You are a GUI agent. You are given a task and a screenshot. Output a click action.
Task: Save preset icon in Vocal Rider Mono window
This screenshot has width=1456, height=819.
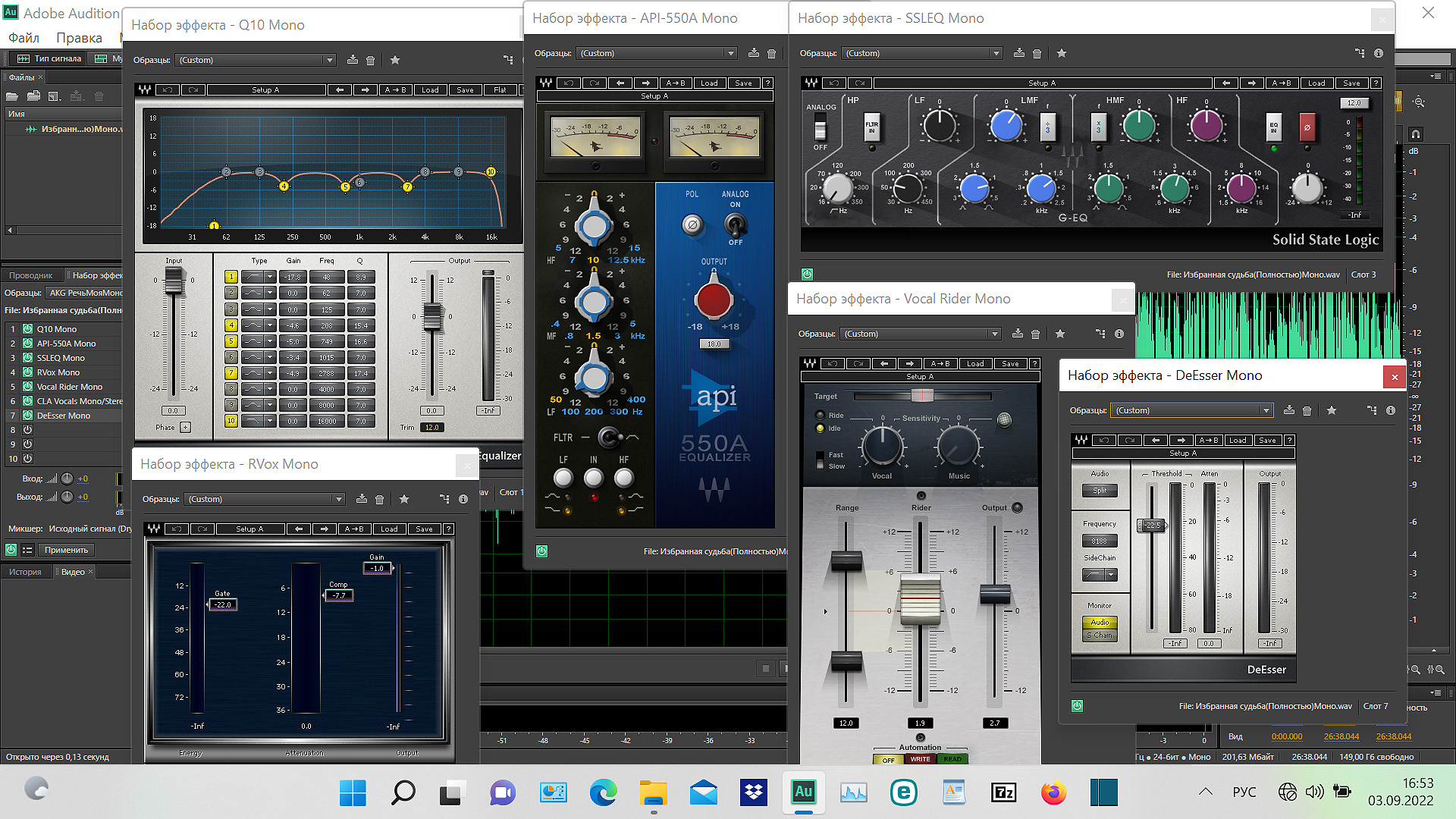pyautogui.click(x=1018, y=334)
